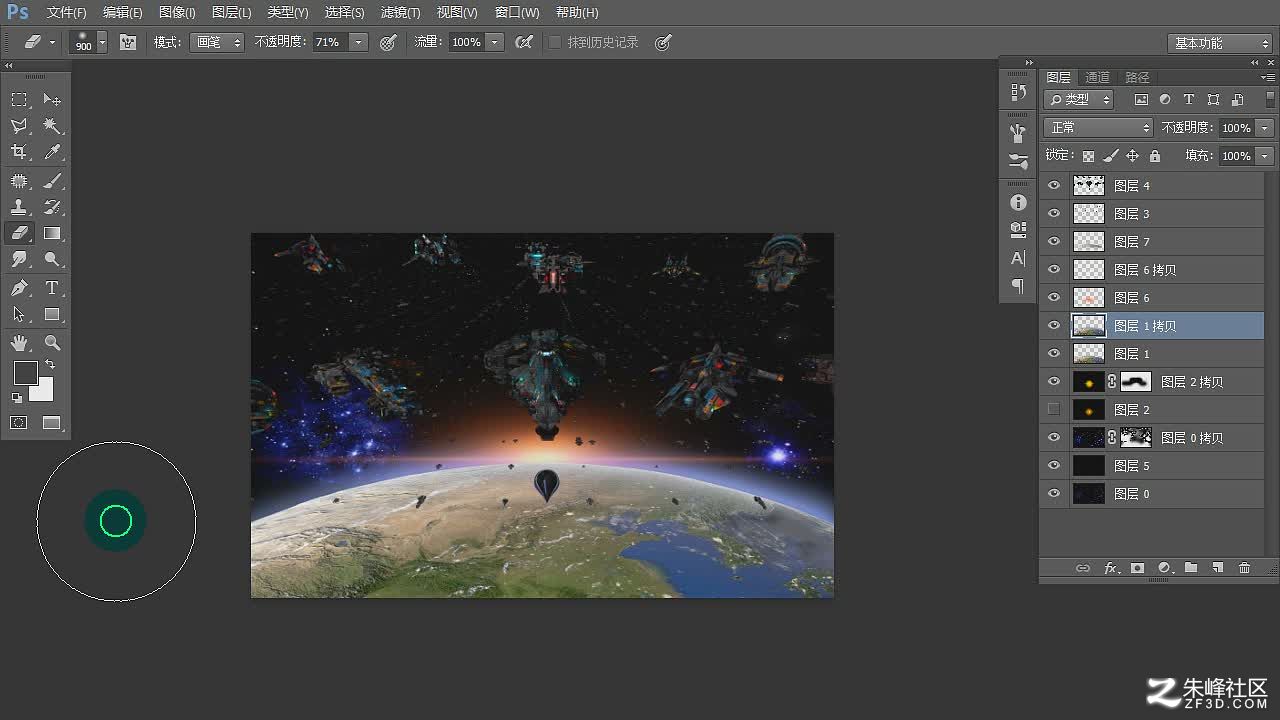Select the Rectangle shape tool
This screenshot has height=720, width=1280.
point(52,314)
